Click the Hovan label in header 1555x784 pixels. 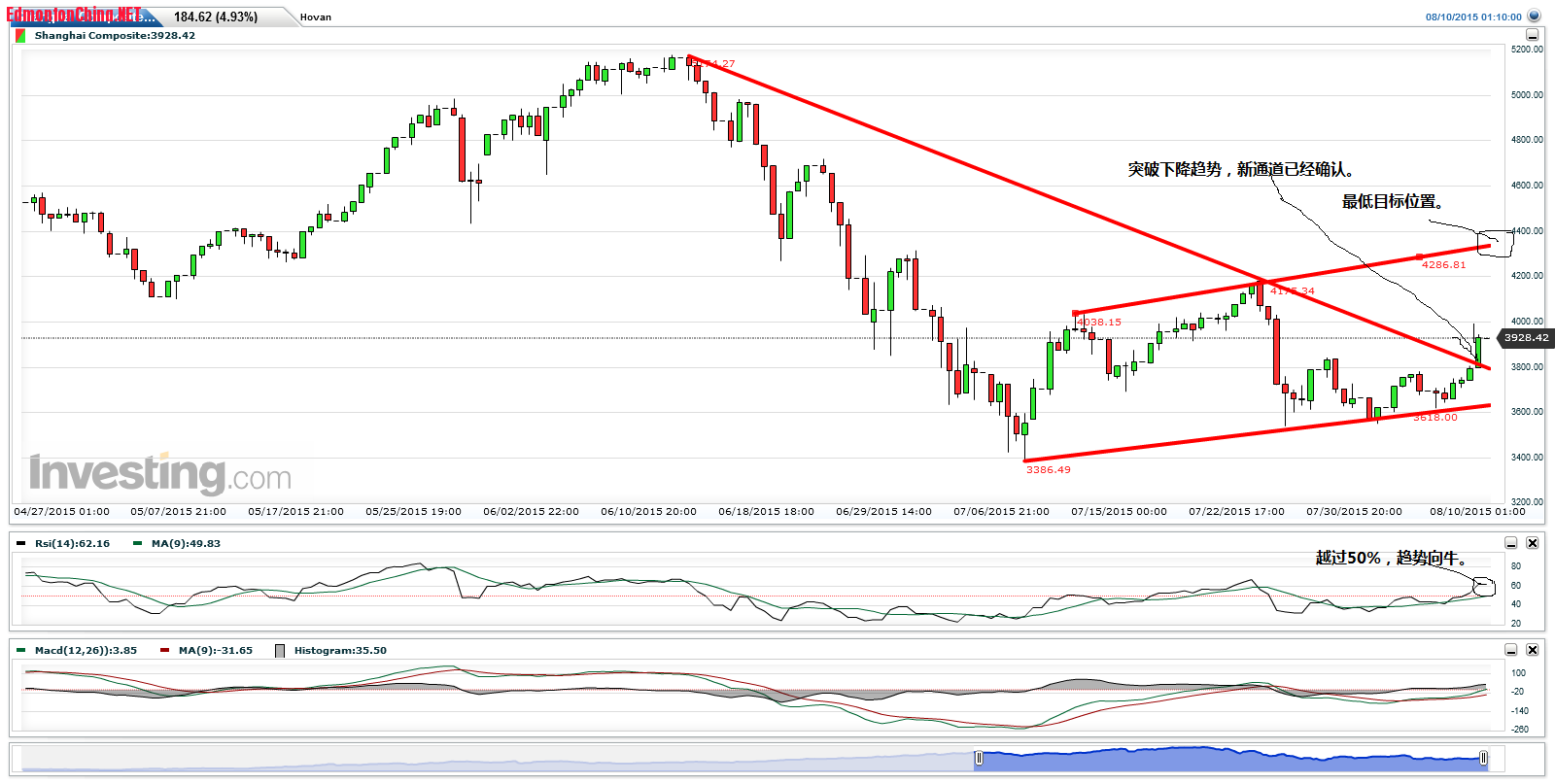[315, 17]
